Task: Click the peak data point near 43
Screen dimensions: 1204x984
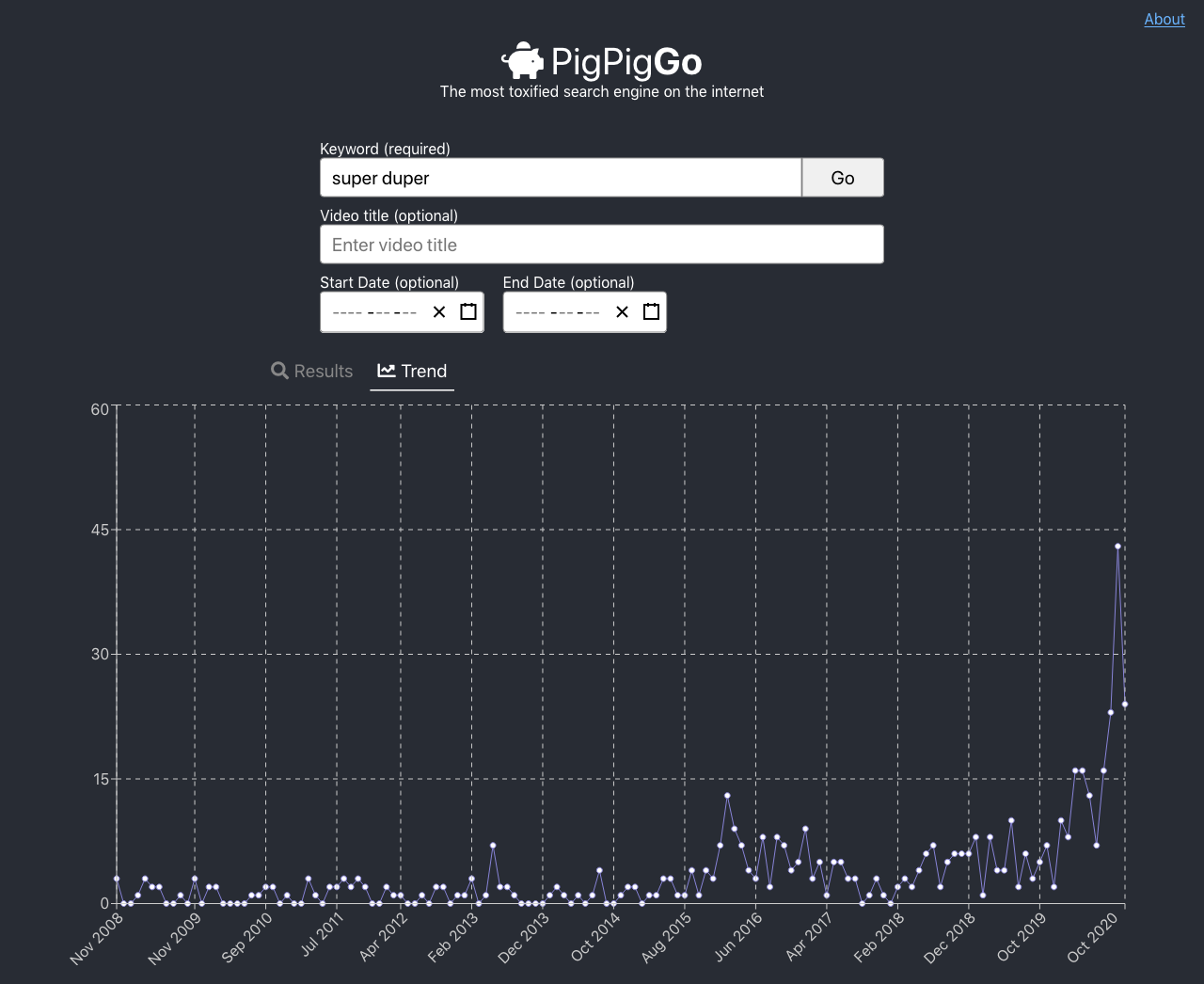Action: (1117, 547)
